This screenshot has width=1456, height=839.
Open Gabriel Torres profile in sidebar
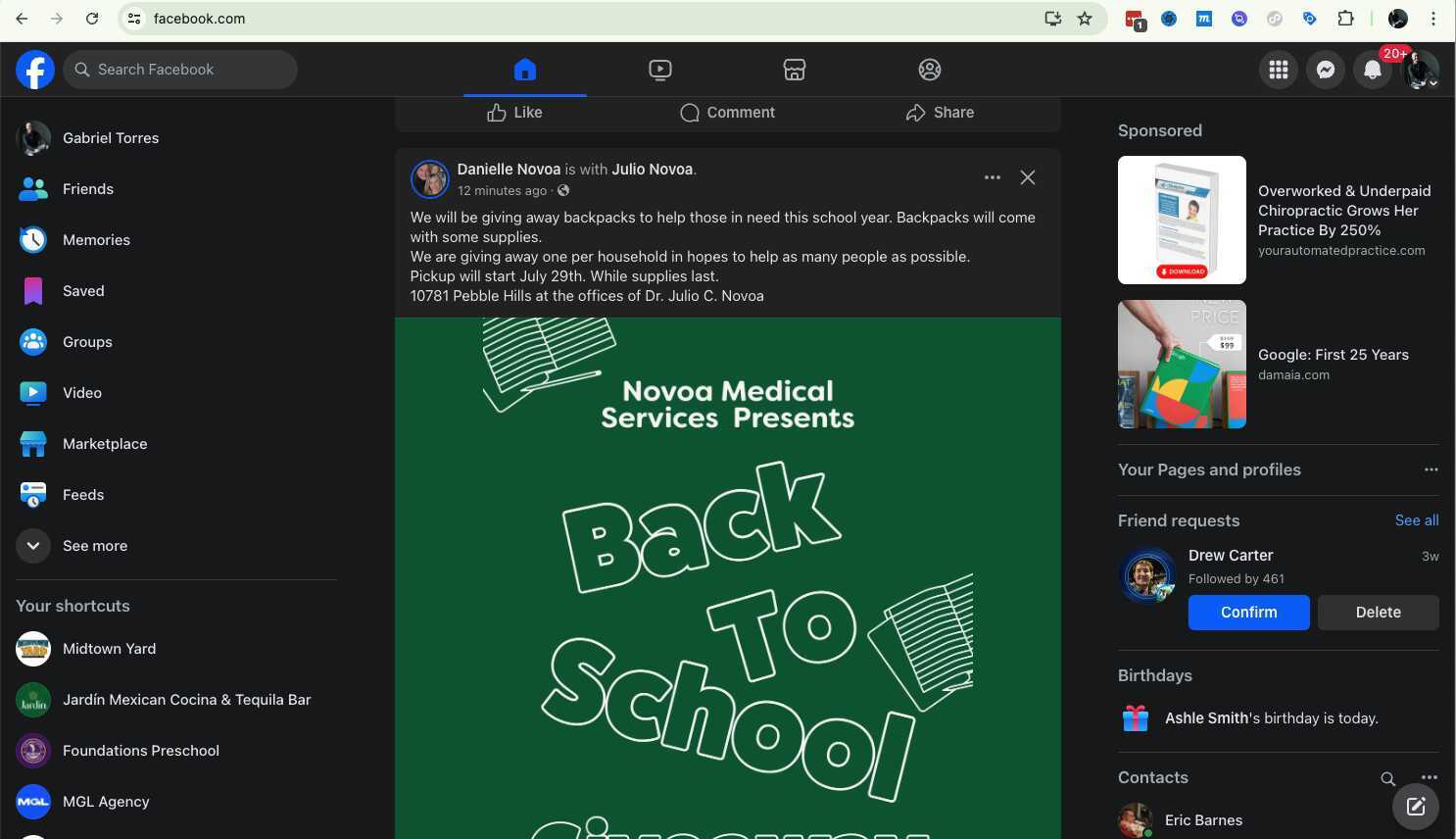(176, 138)
